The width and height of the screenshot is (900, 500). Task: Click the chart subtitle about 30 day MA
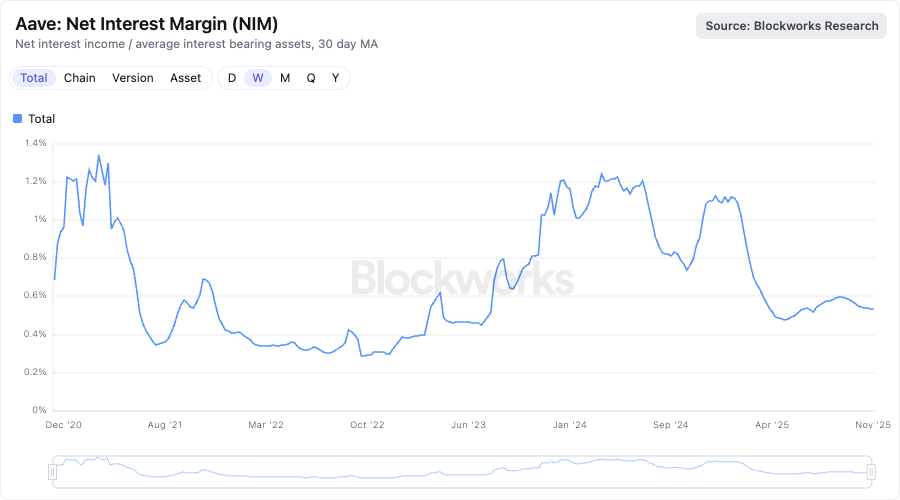coord(196,44)
